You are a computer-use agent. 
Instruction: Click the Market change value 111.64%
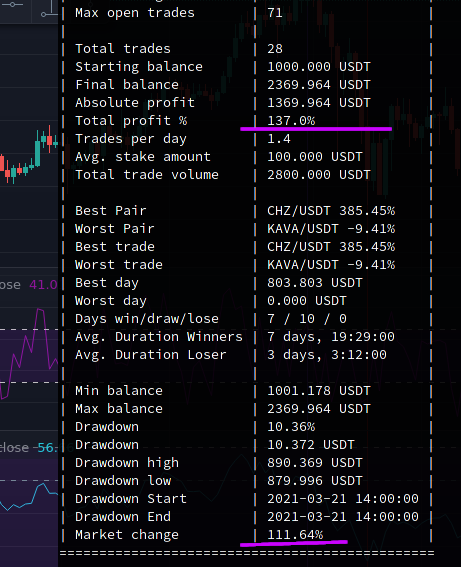(x=295, y=535)
